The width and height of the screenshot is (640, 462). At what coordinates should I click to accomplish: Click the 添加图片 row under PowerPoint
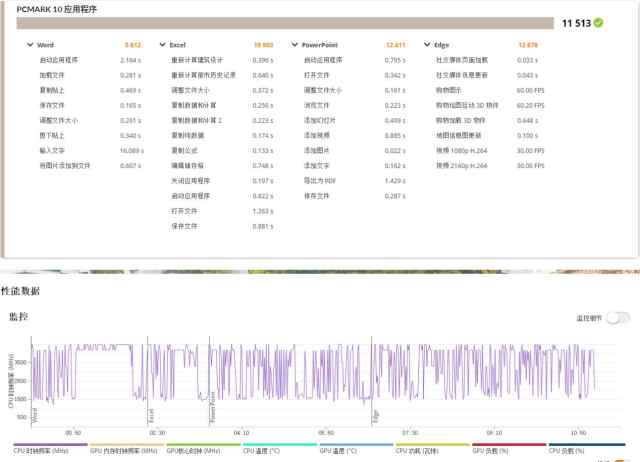click(x=355, y=151)
